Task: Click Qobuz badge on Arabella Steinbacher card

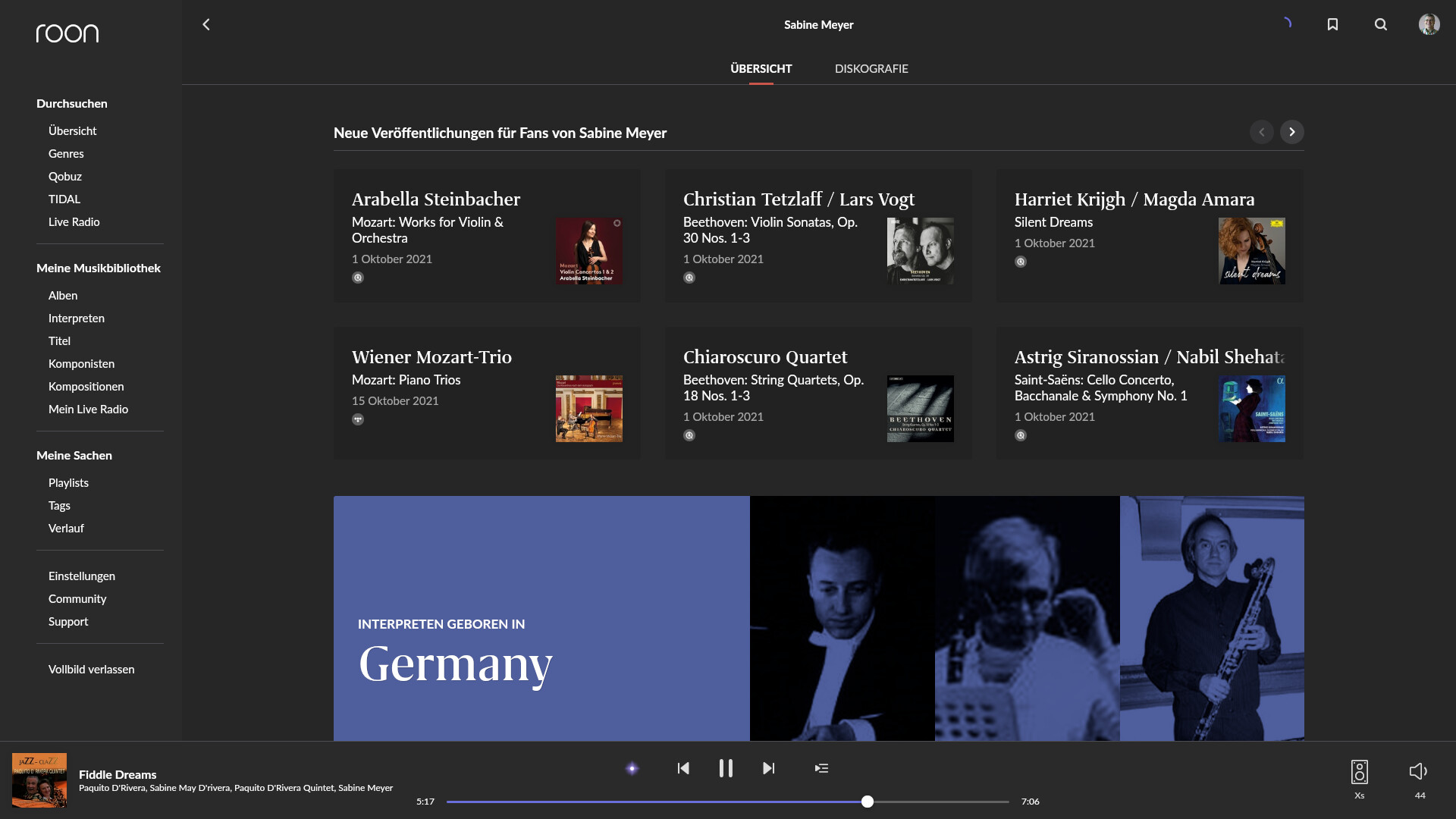Action: coord(358,278)
